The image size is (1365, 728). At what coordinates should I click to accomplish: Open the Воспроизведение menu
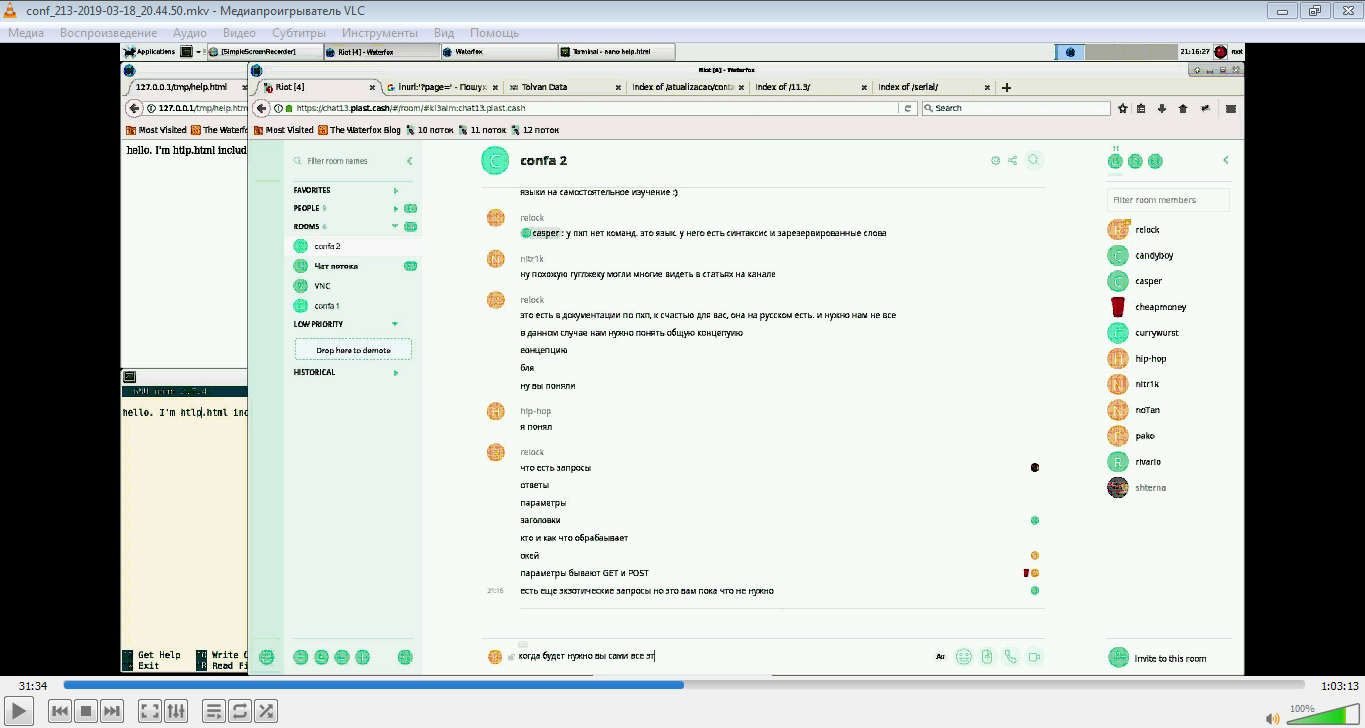[108, 33]
